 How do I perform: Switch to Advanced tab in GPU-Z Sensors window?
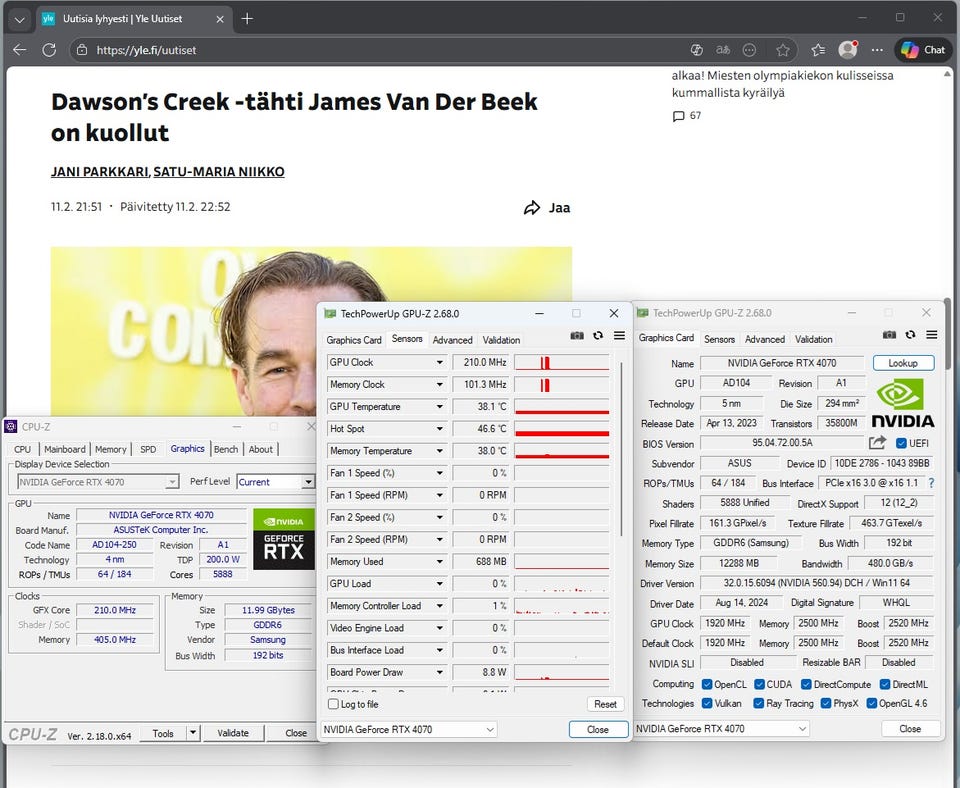pyautogui.click(x=452, y=340)
